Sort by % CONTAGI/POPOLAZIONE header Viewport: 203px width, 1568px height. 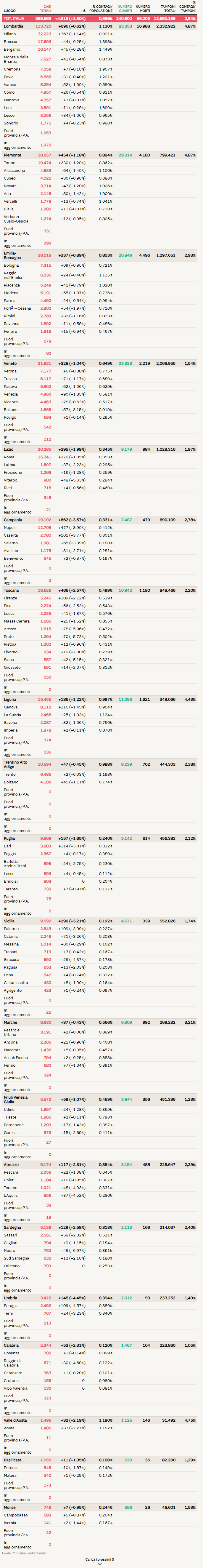pyautogui.click(x=101, y=9)
